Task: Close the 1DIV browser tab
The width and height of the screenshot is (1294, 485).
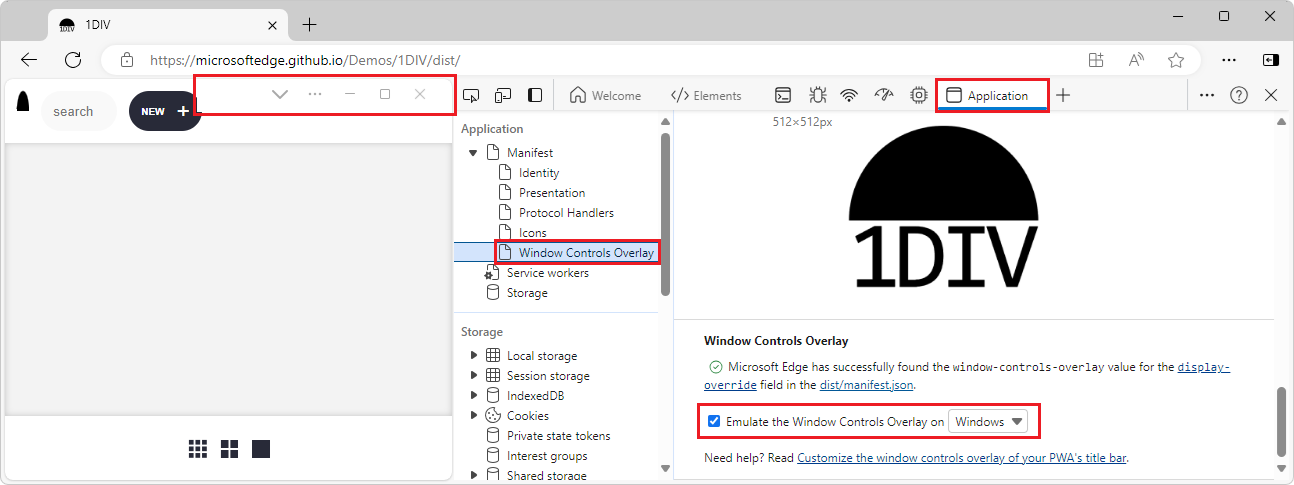Action: point(270,25)
